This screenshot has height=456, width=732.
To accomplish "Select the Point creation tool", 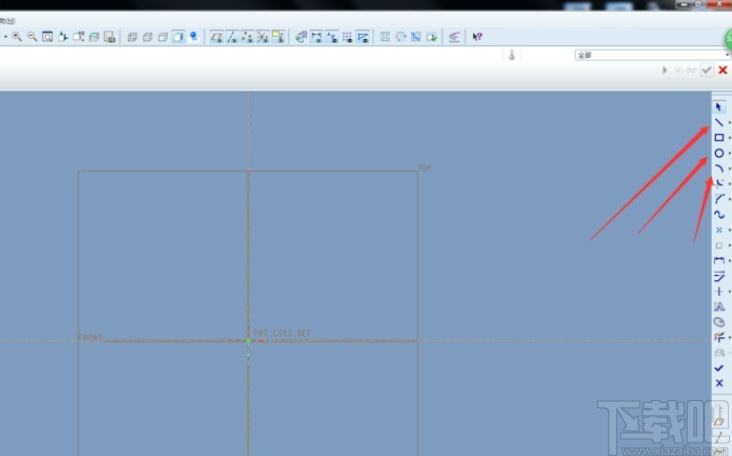I will click(719, 230).
